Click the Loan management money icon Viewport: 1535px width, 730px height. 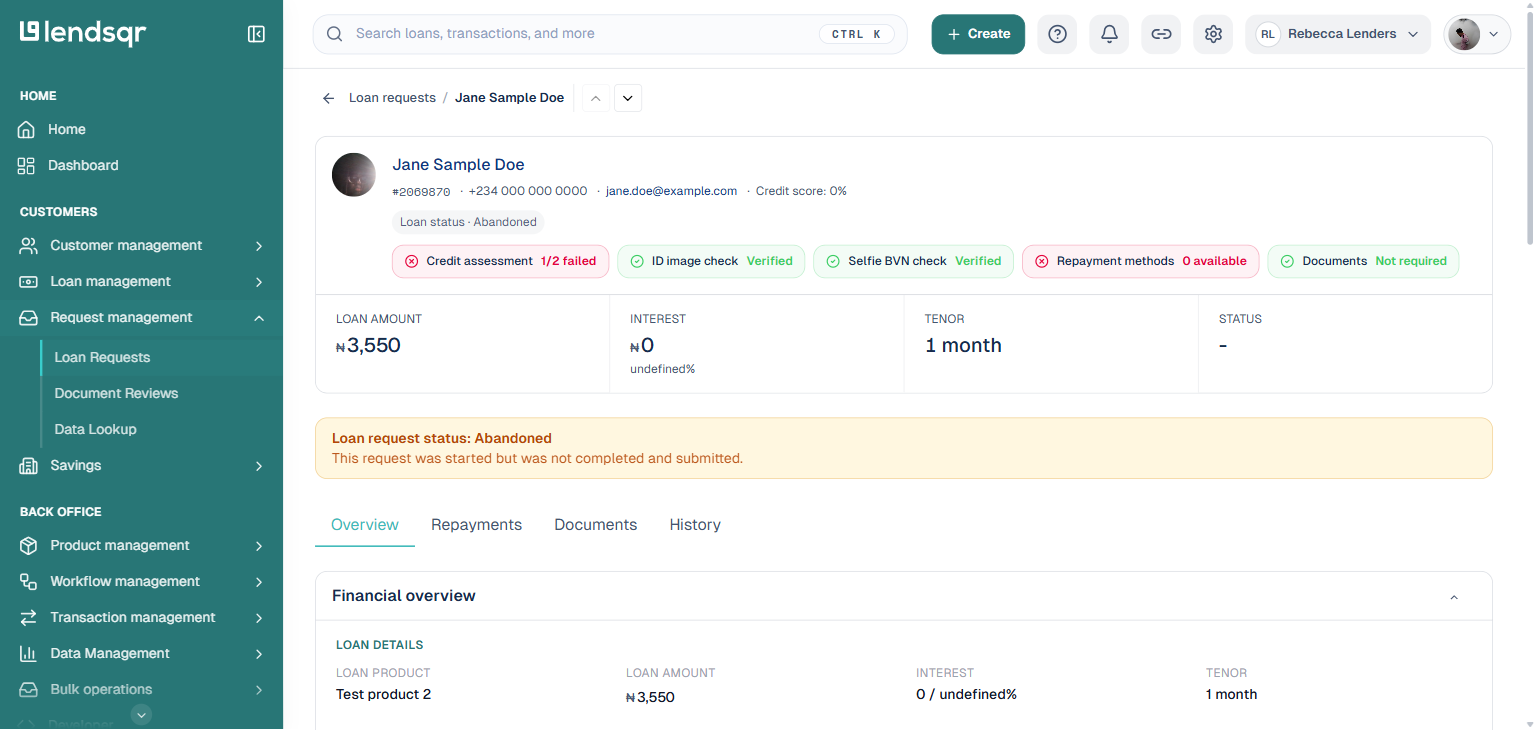(x=29, y=282)
